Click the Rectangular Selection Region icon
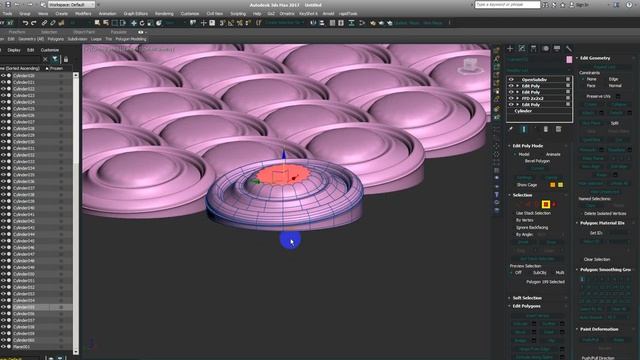The height and width of the screenshot is (360, 640). coord(115,23)
